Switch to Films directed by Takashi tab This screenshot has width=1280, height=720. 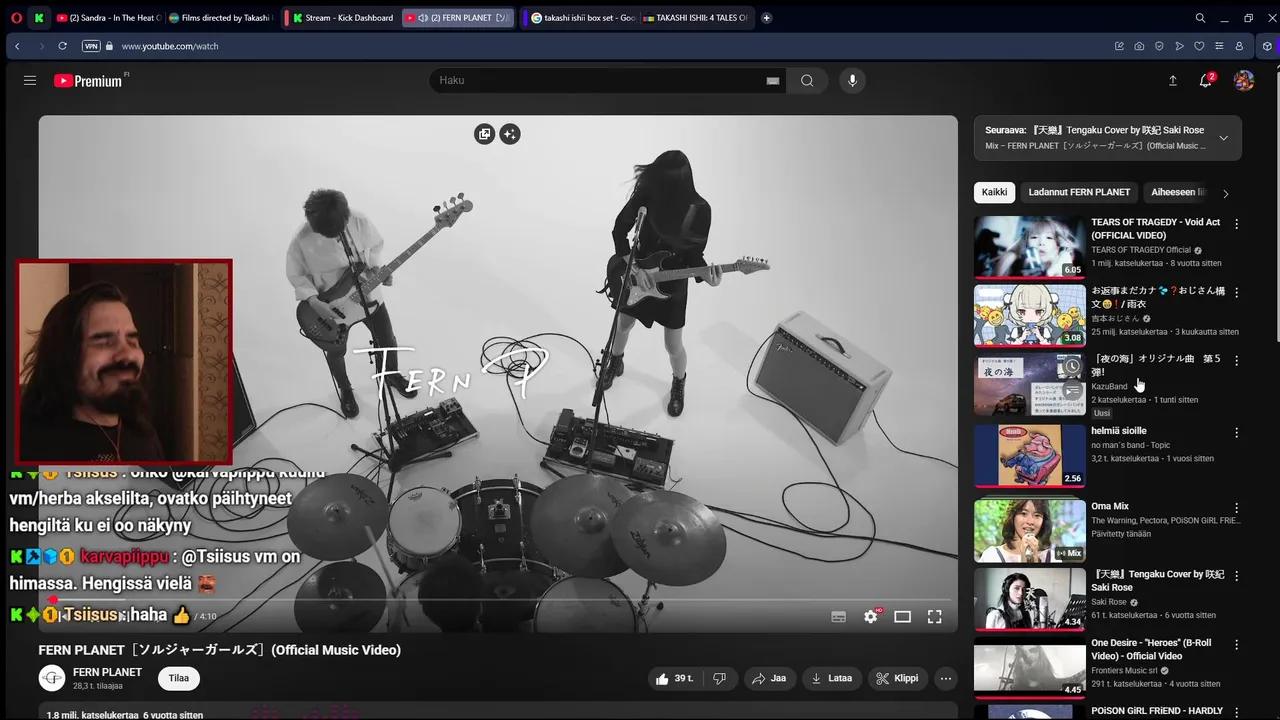pyautogui.click(x=221, y=18)
